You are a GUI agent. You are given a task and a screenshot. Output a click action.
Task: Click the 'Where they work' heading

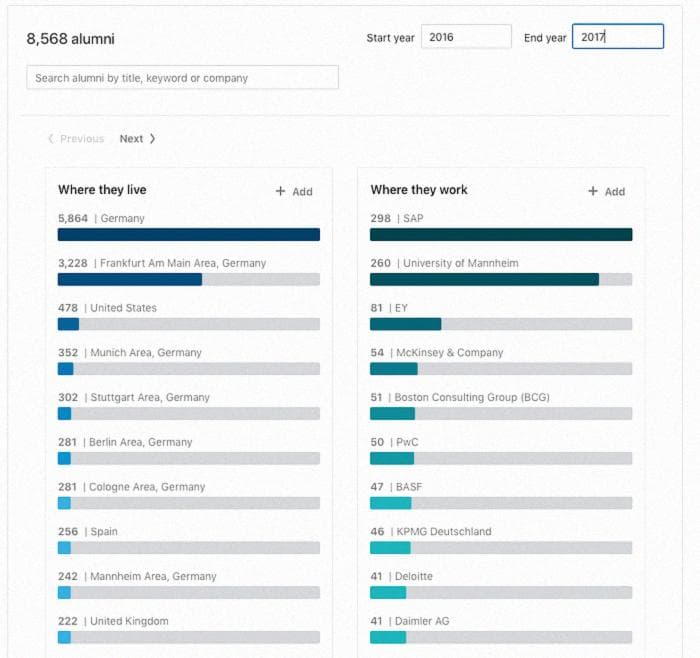(419, 190)
